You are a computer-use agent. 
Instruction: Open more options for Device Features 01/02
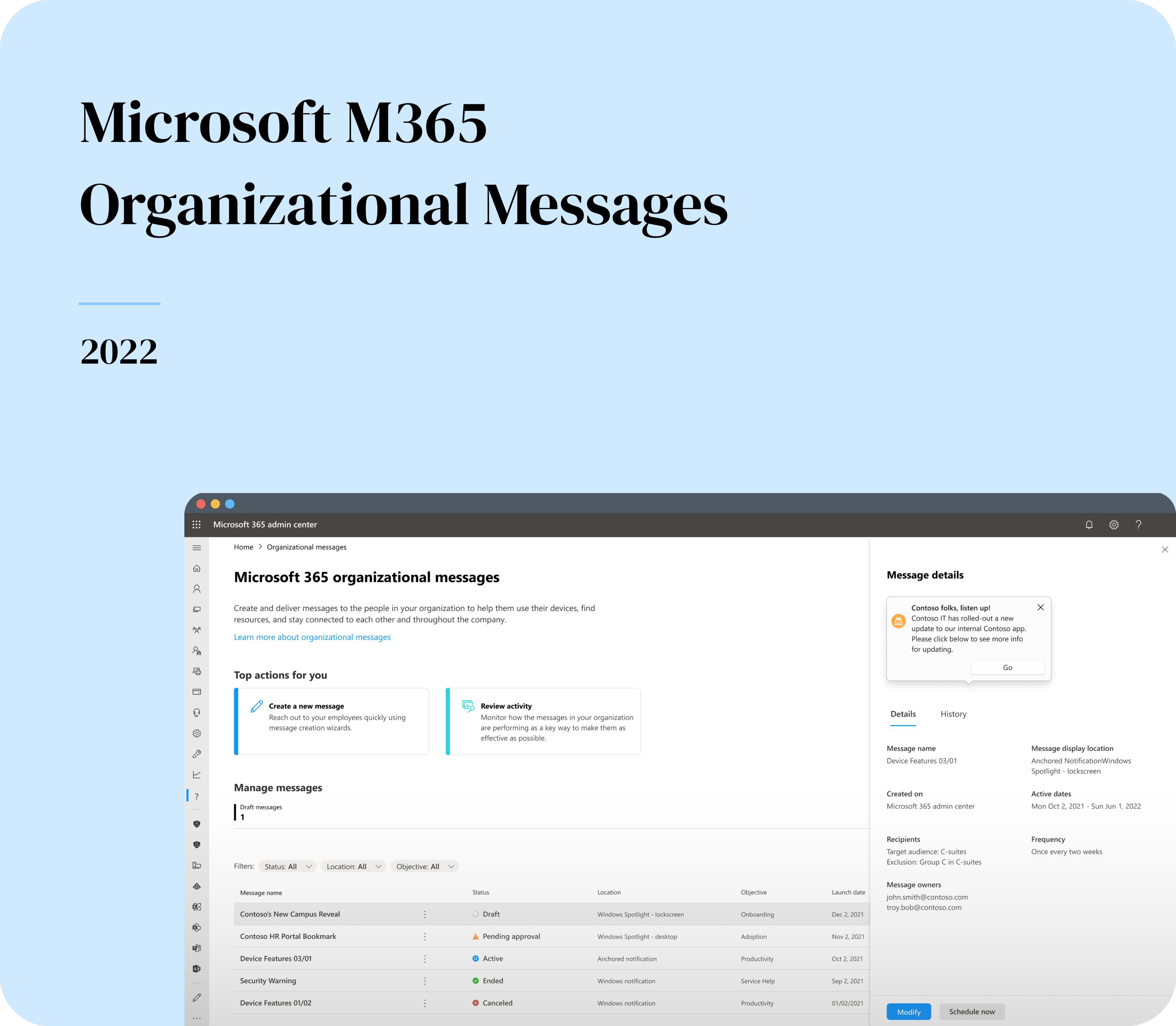click(x=425, y=1003)
